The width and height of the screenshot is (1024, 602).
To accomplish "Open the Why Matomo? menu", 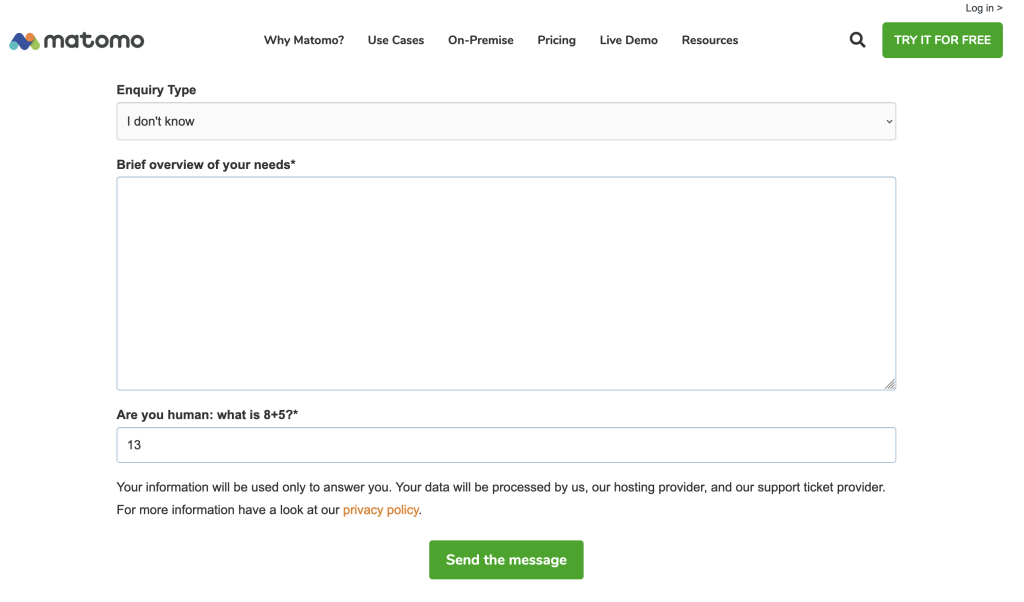I will point(304,41).
